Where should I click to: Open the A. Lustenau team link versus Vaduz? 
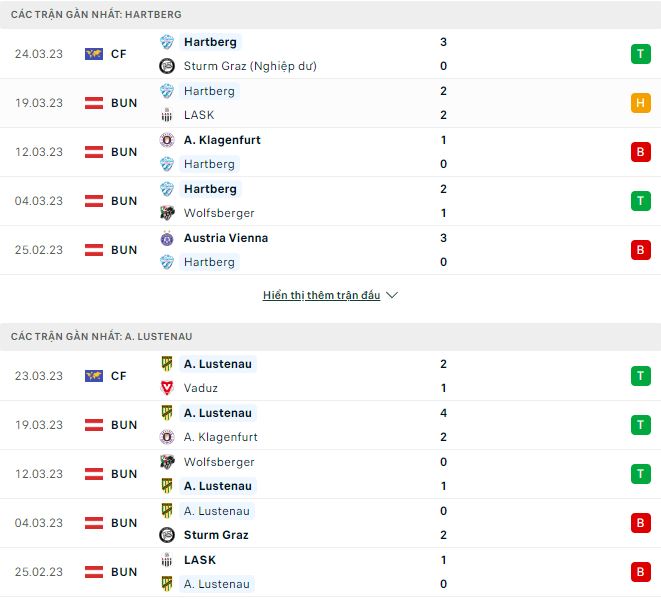(217, 364)
